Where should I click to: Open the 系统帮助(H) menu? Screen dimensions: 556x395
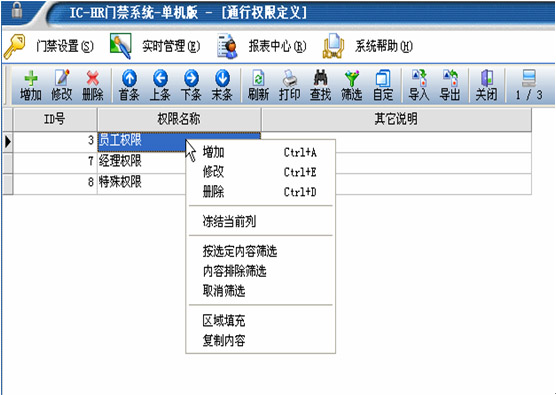coord(368,46)
